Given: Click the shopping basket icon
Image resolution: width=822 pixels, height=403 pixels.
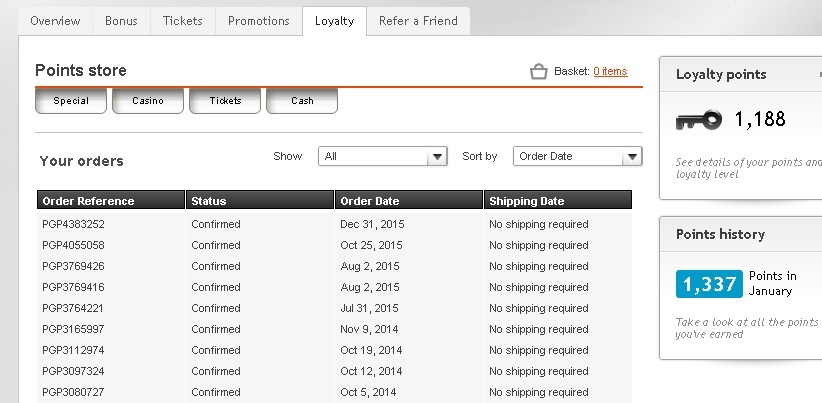Looking at the screenshot, I should [538, 71].
